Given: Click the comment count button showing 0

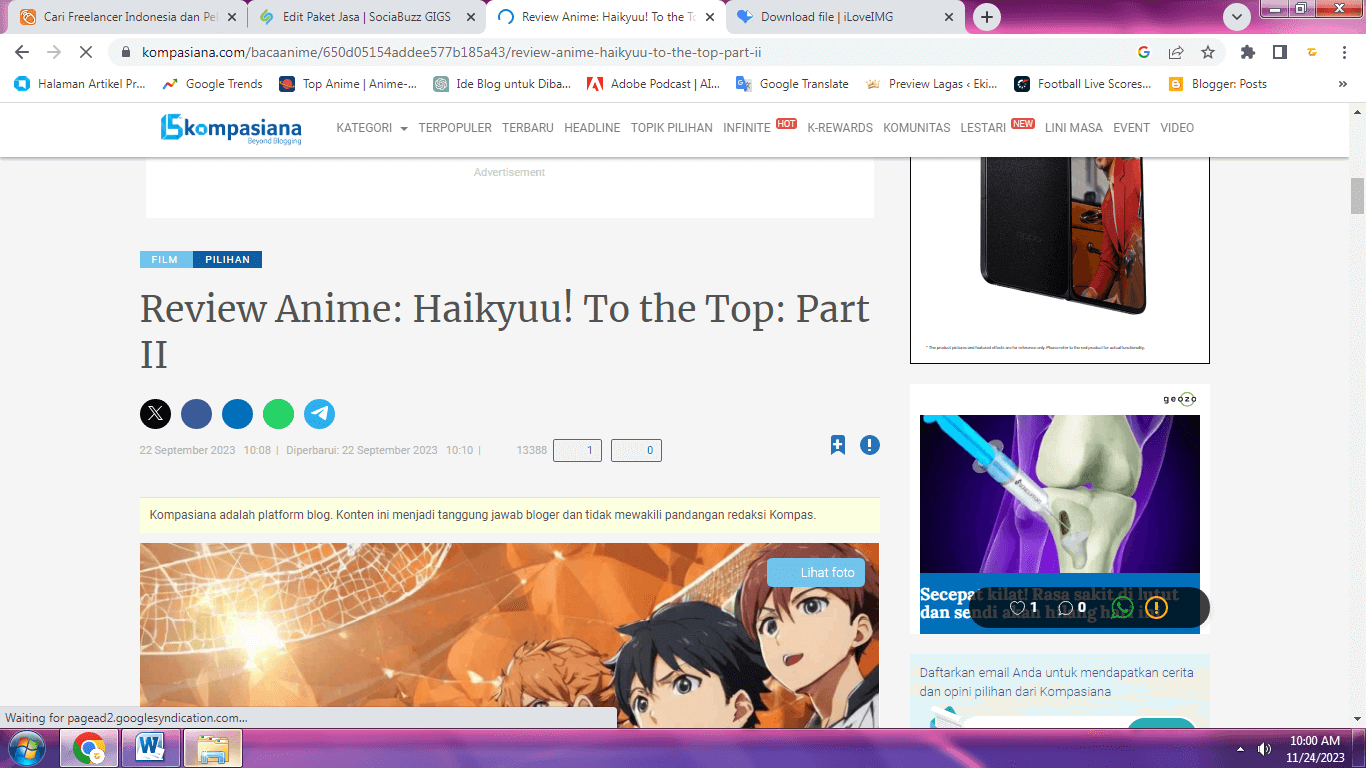Looking at the screenshot, I should (636, 451).
